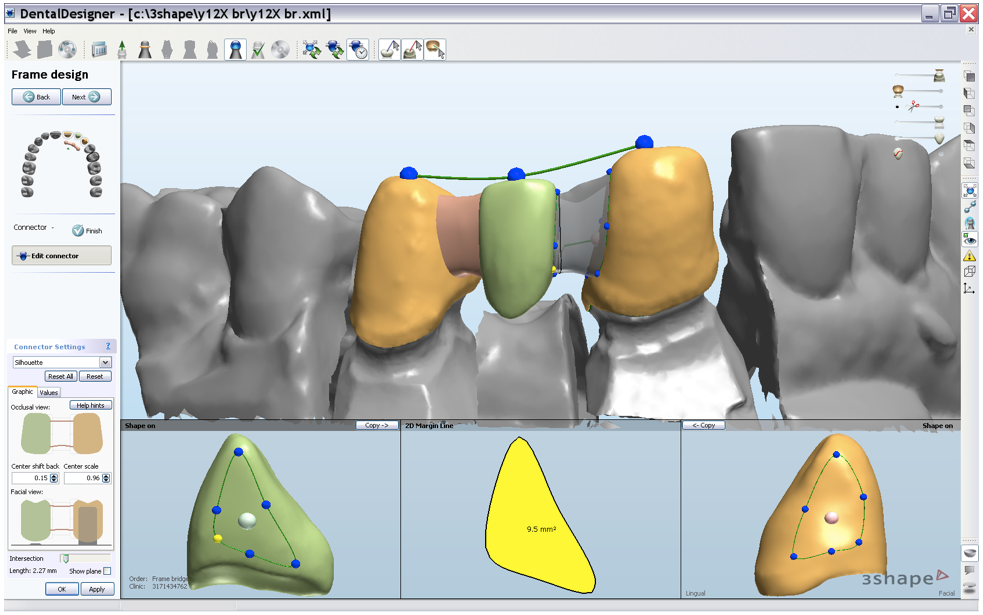The width and height of the screenshot is (983, 615).
Task: Click the two-sphere connector icon in right toolbar
Action: pos(969,207)
